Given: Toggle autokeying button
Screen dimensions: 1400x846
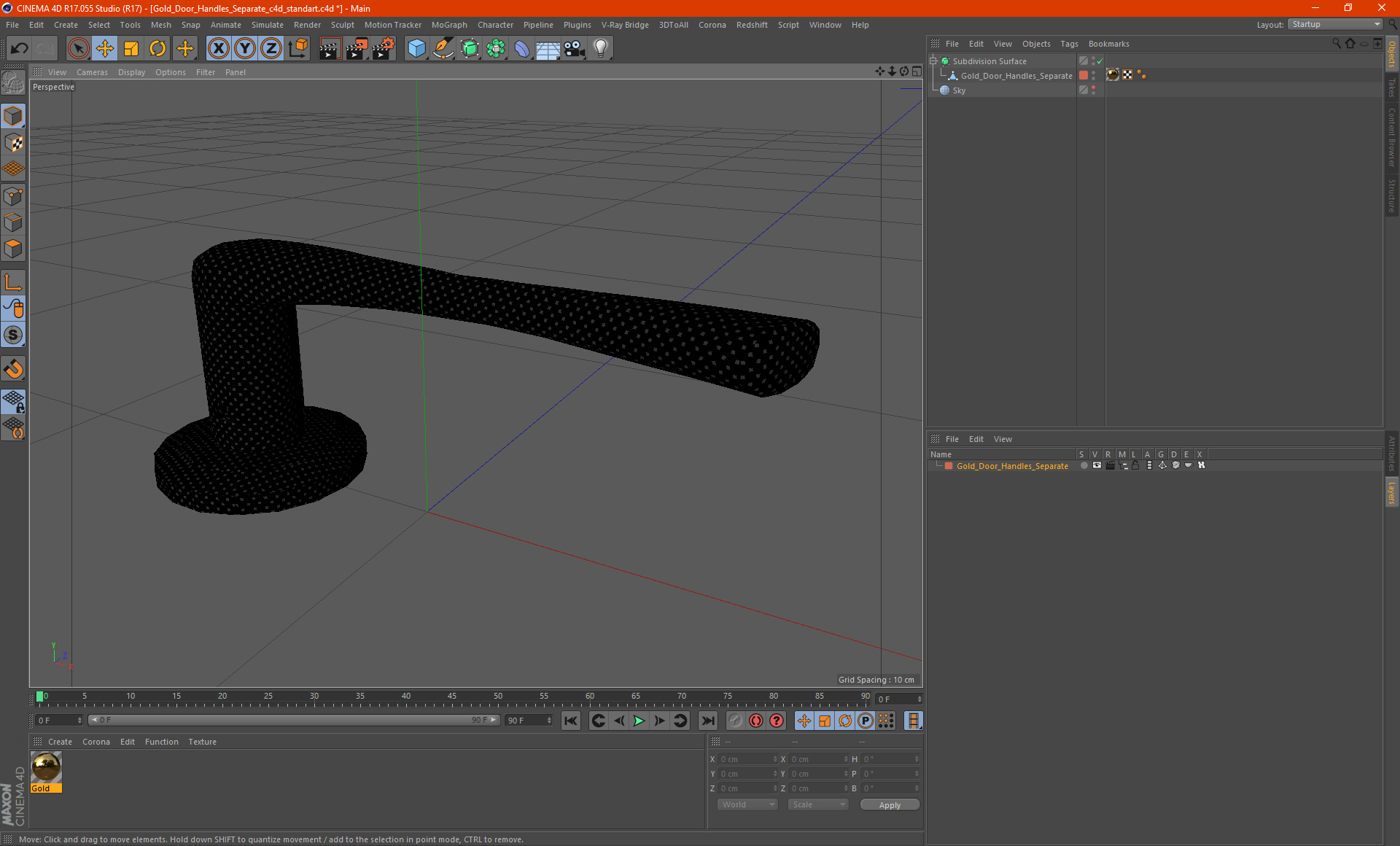Looking at the screenshot, I should (756, 721).
